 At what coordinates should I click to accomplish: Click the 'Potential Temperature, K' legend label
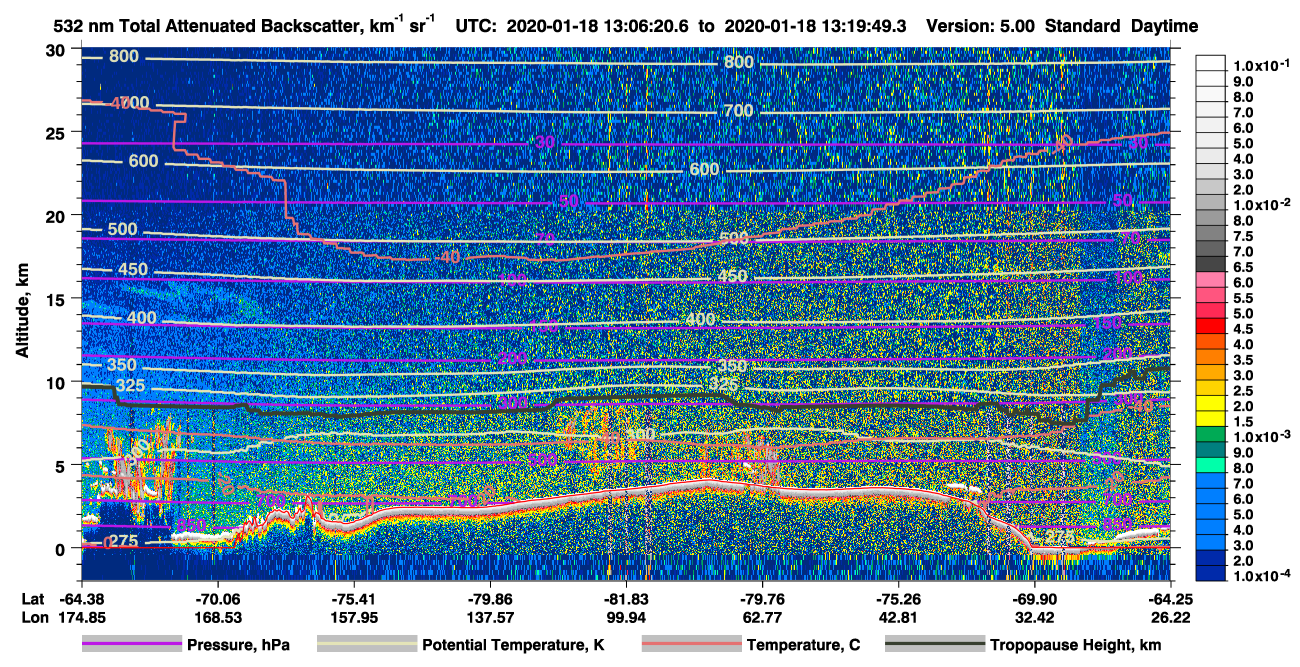[513, 646]
